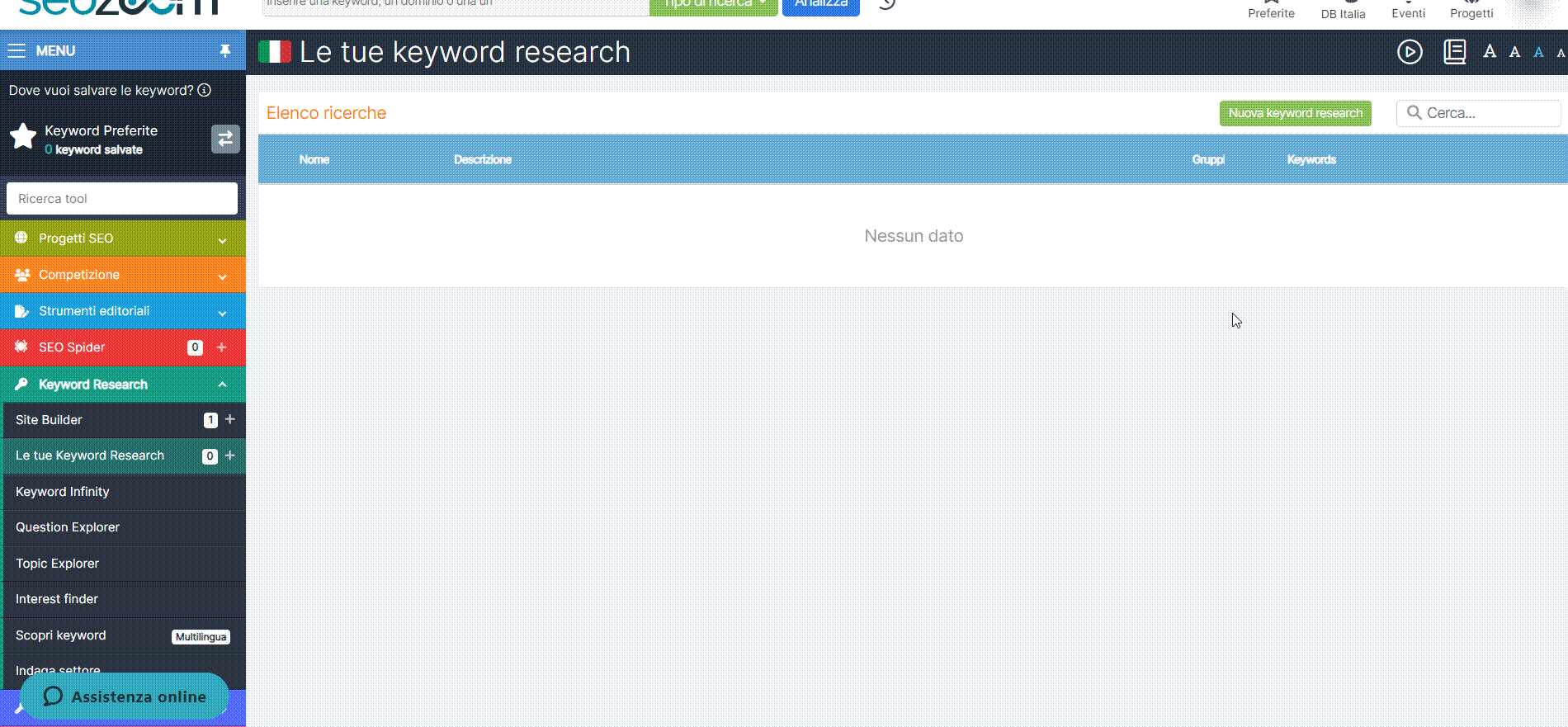
Task: Click the Site Builder count badge 1
Action: tap(210, 420)
